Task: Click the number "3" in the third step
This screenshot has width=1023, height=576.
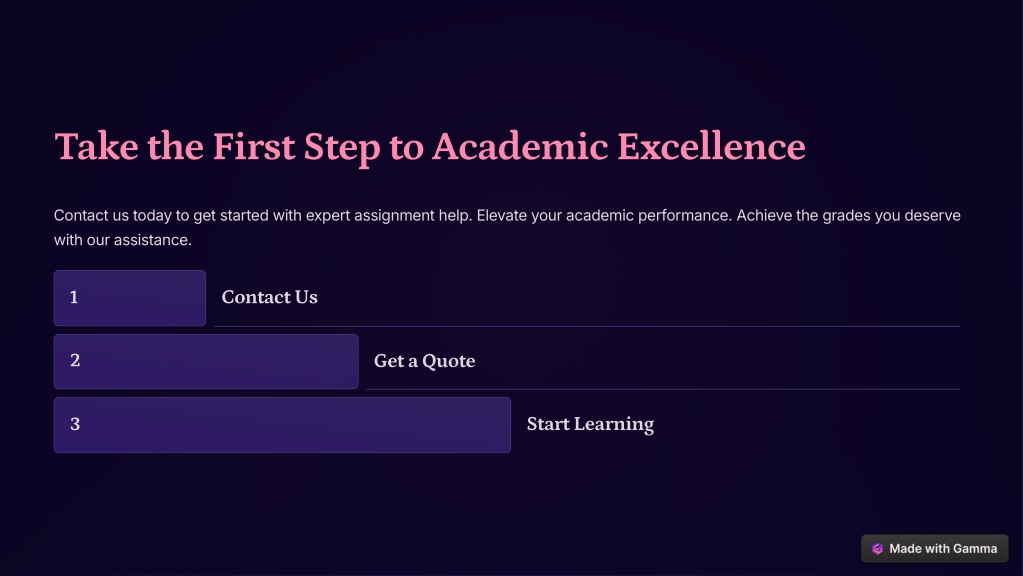Action: click(75, 424)
